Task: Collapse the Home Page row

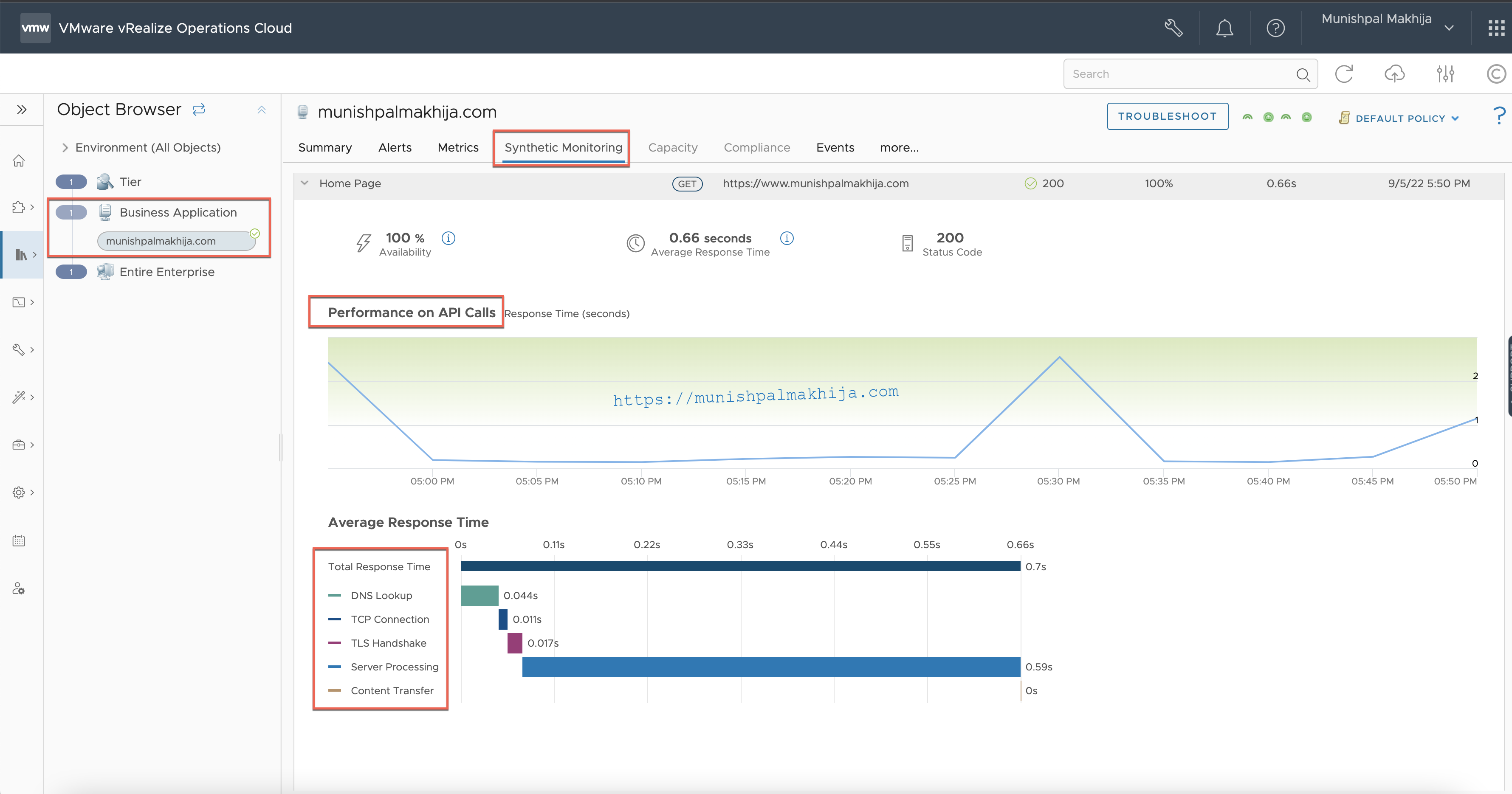Action: (305, 183)
